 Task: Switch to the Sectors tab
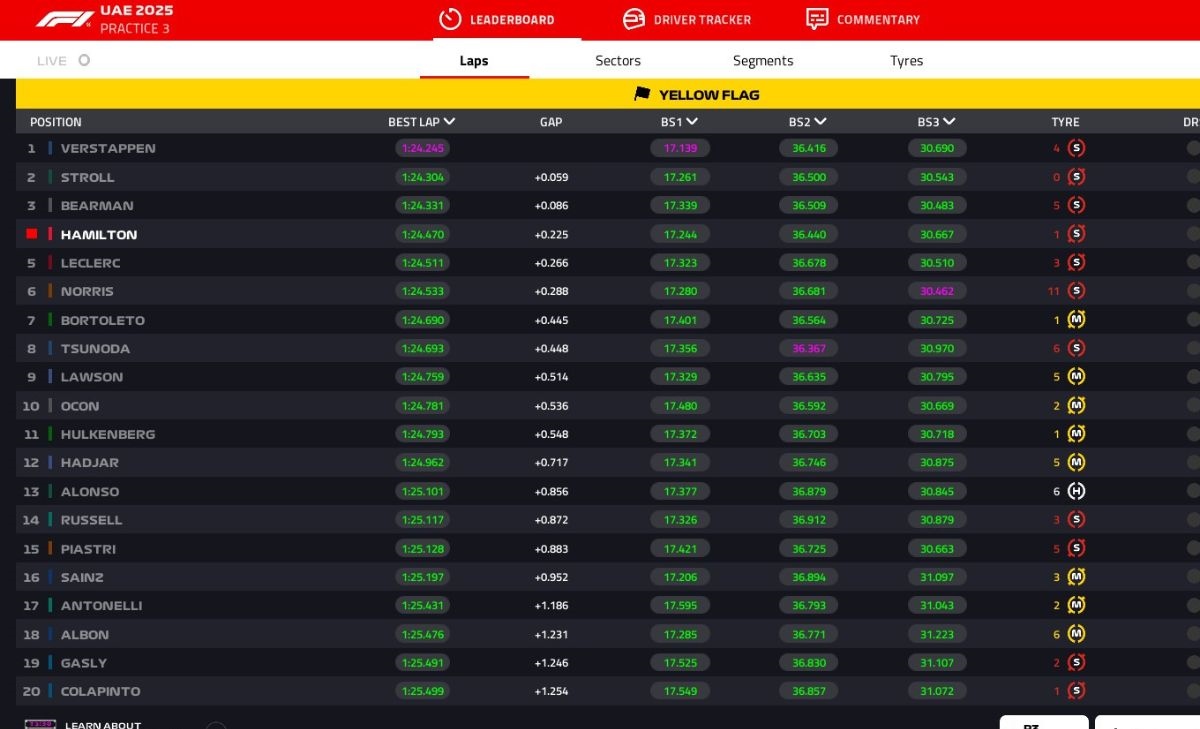[618, 61]
